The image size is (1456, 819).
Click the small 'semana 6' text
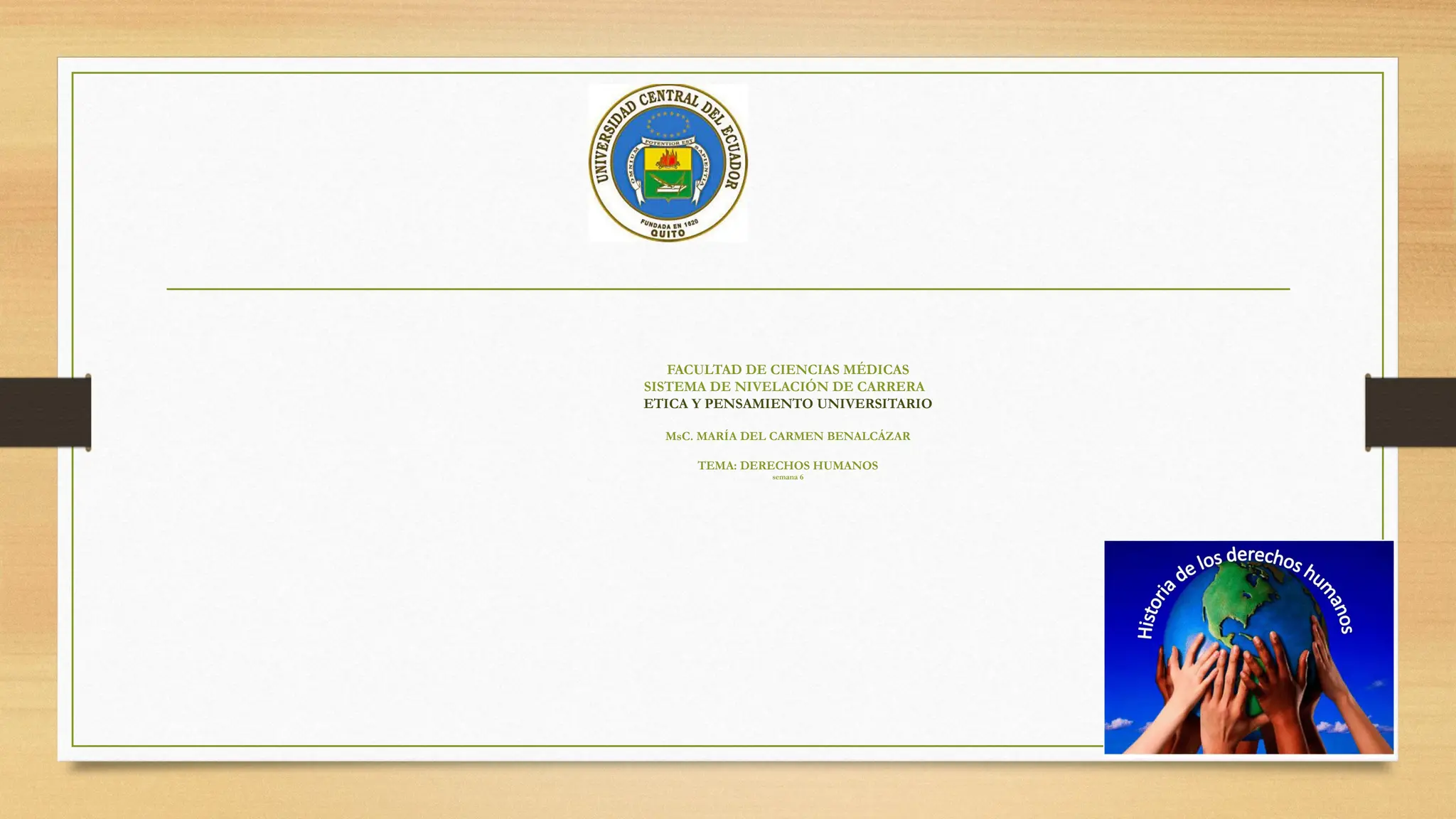coord(787,477)
